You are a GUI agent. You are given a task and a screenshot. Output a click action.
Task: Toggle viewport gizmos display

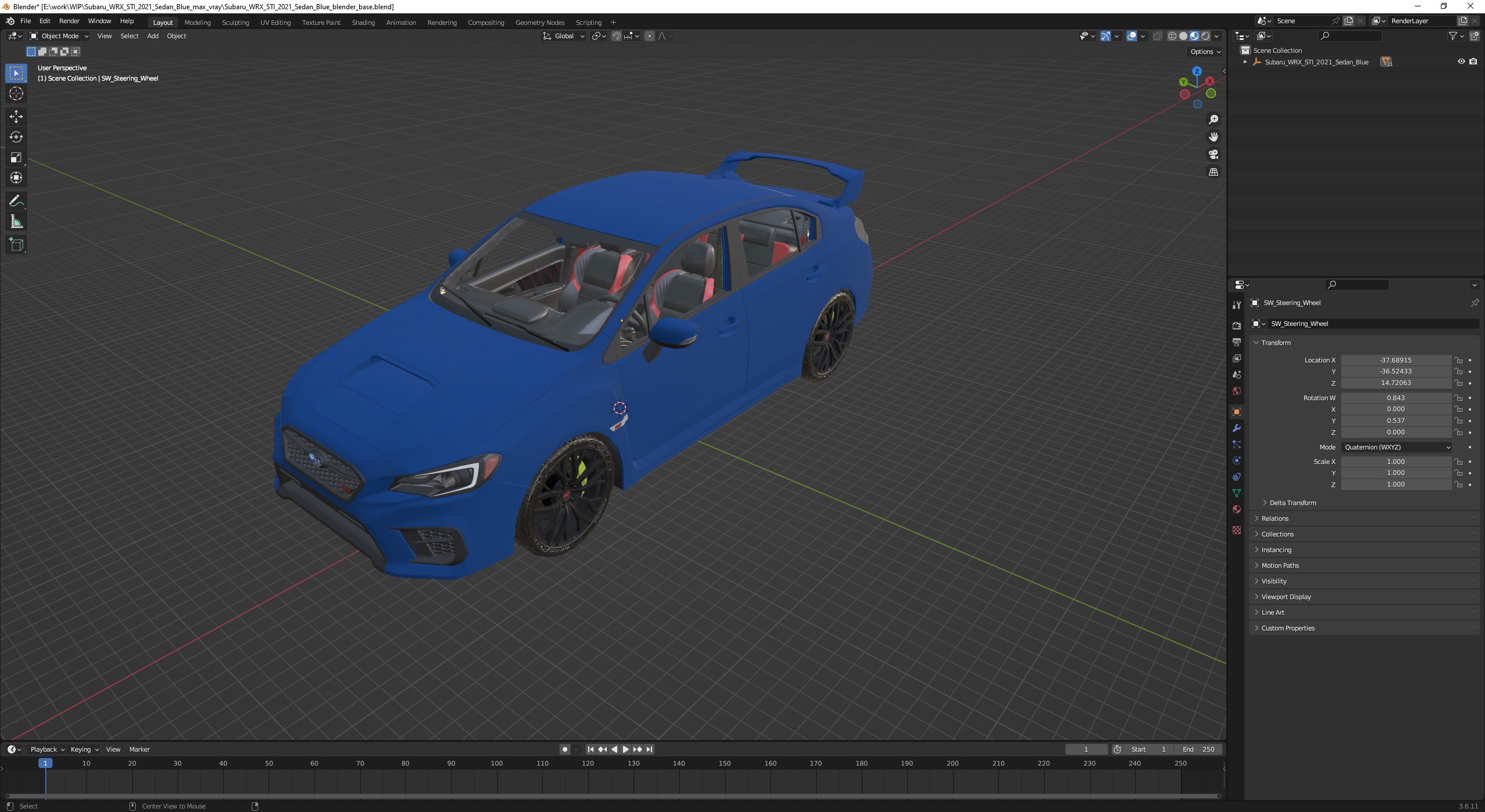tap(1105, 36)
